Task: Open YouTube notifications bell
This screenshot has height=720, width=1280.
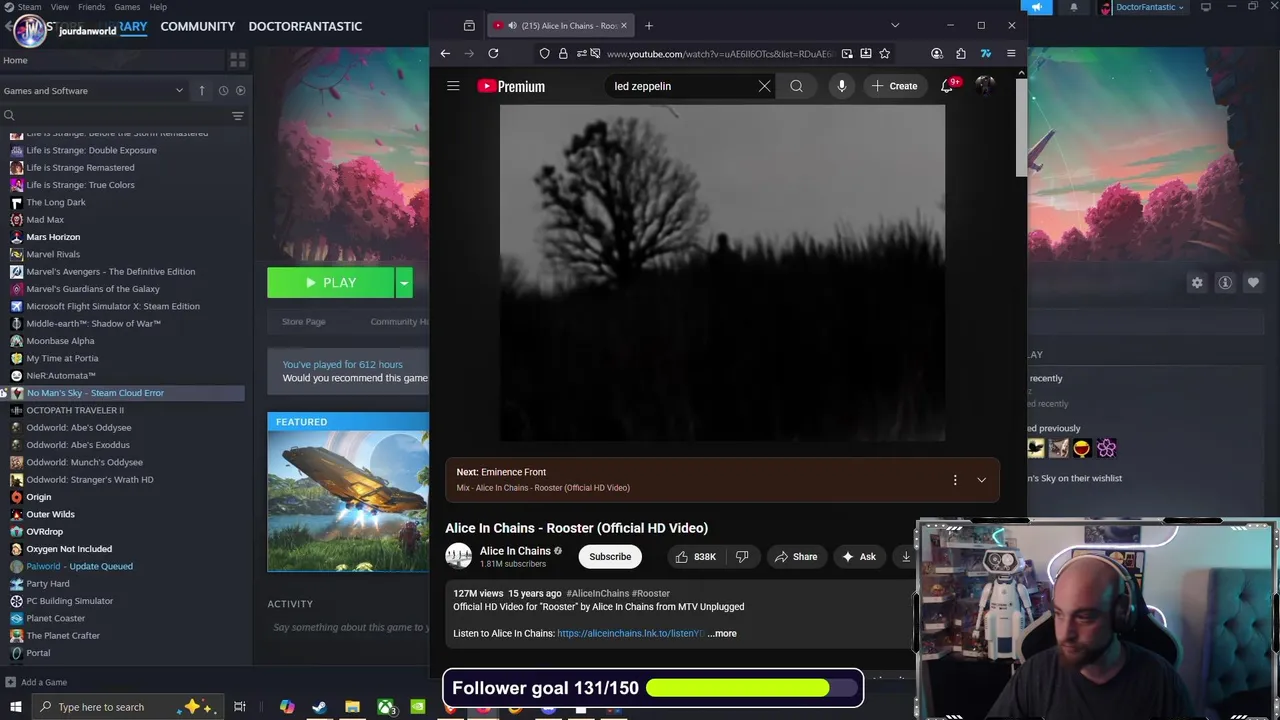Action: (x=948, y=86)
